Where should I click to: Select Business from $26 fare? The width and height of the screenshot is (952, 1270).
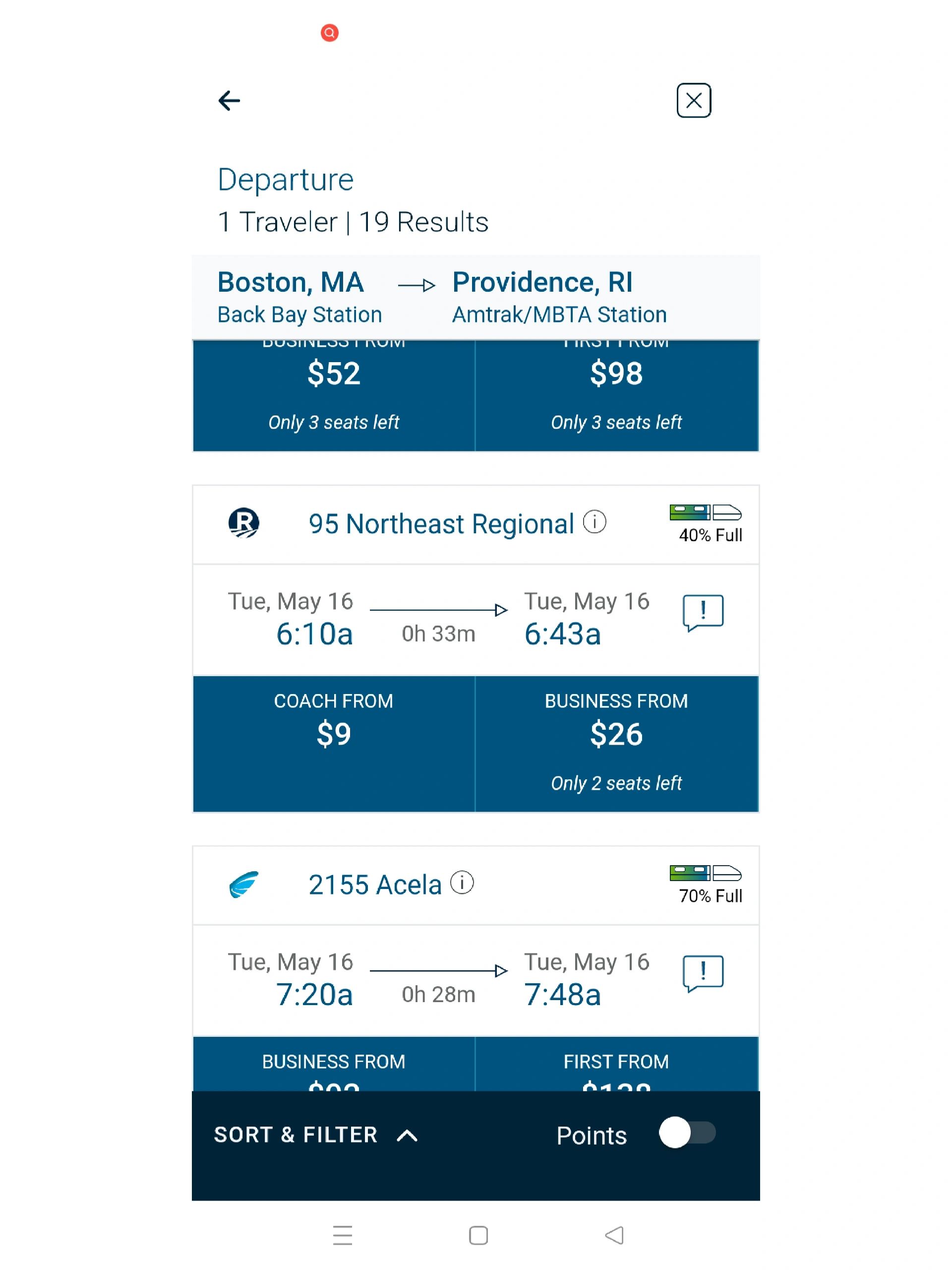(616, 744)
